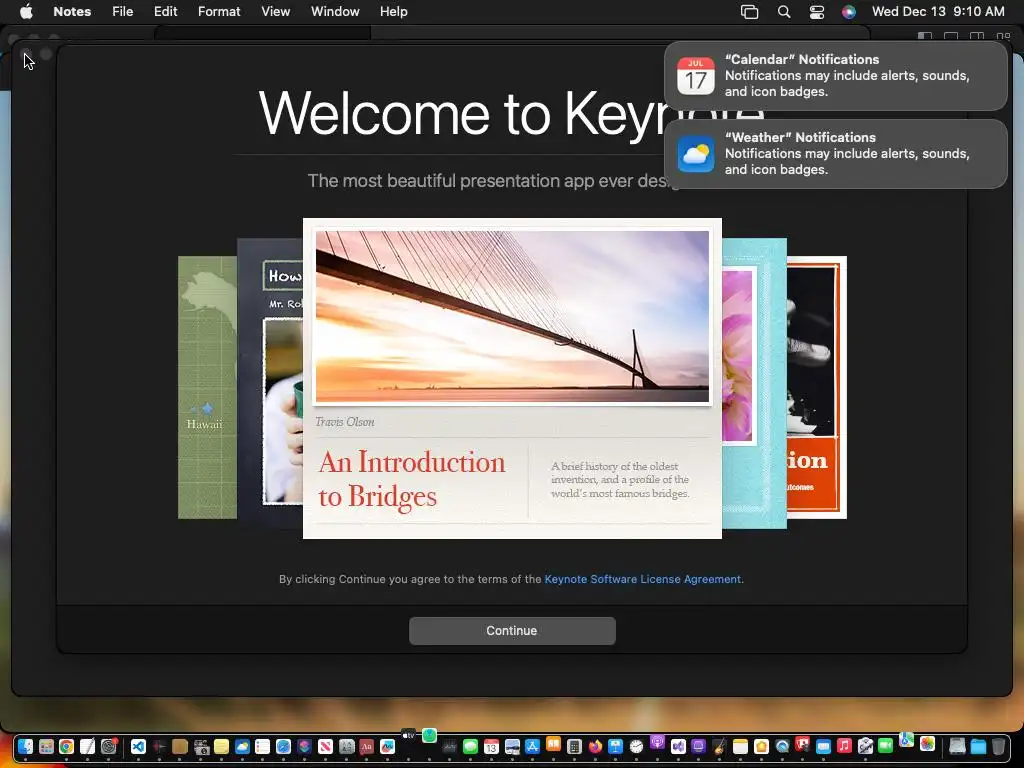Open the App Store from the Dock
Viewport: 1024px width, 768px height.
click(x=532, y=746)
